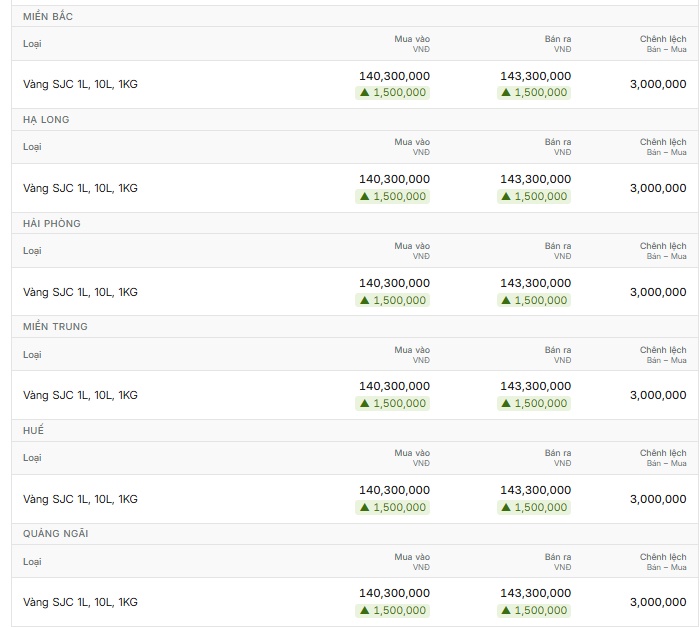
Task: Click the QUẢNG NGÃI section heading
Action: pos(56,534)
